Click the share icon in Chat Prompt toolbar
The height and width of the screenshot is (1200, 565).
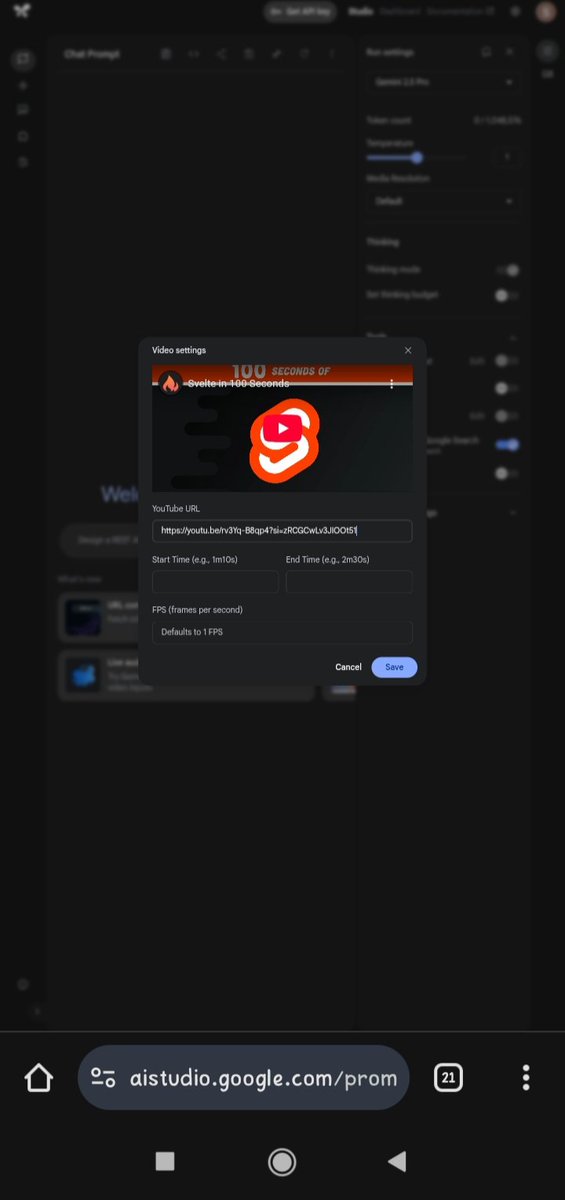pyautogui.click(x=222, y=53)
